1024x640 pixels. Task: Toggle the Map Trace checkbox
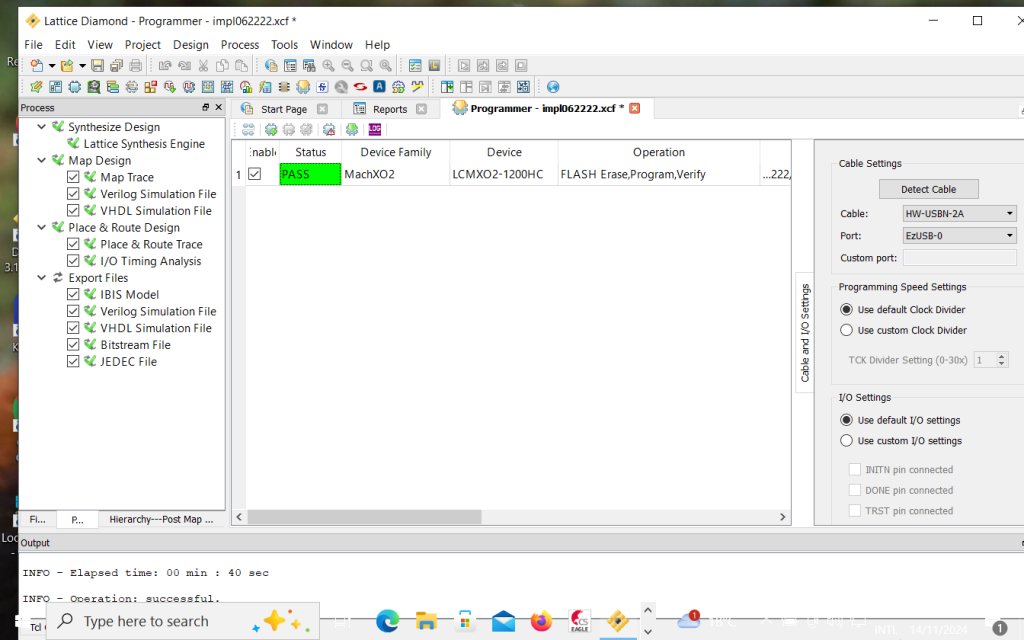click(x=73, y=177)
